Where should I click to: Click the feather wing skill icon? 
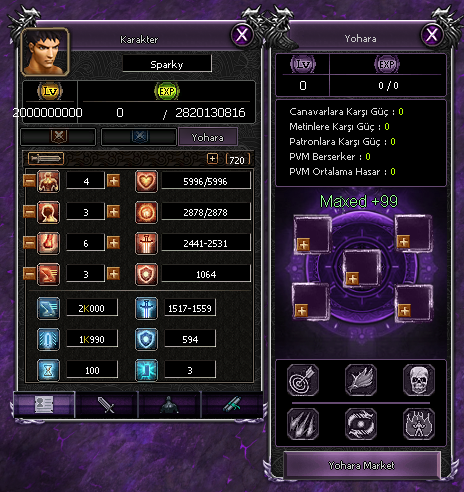tap(361, 380)
